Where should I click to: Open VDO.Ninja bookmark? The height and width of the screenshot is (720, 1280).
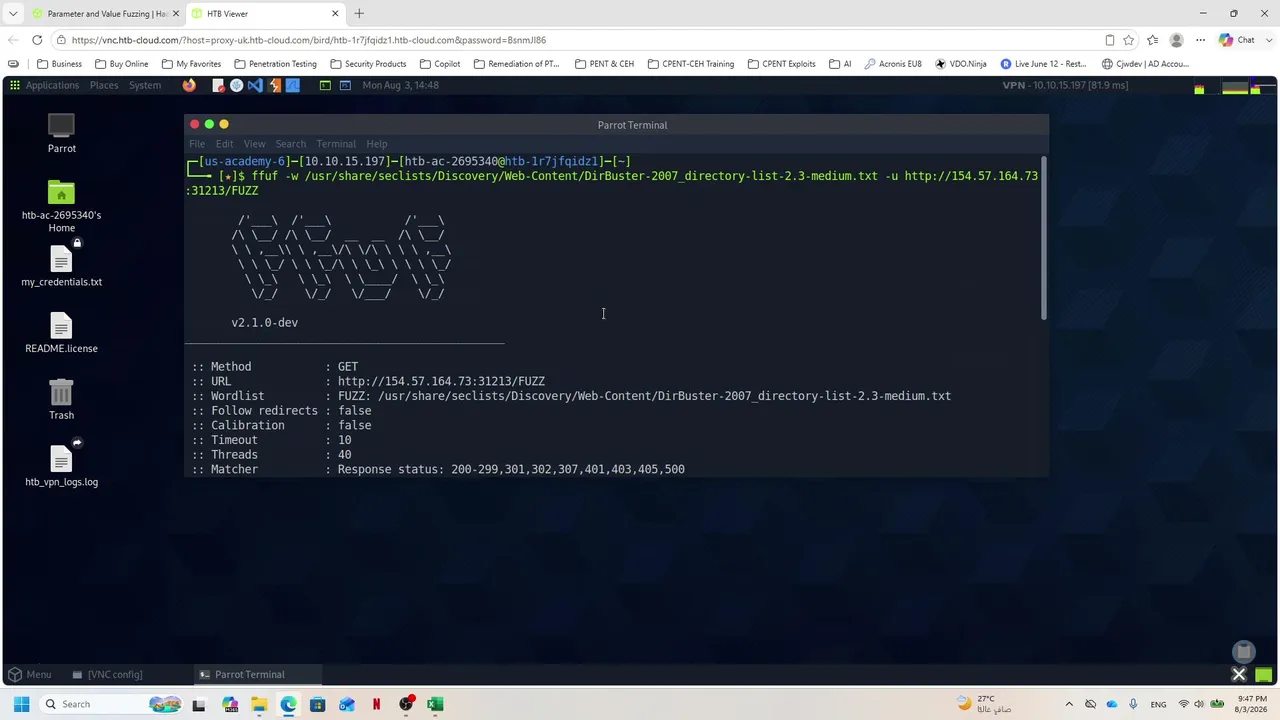[x=961, y=64]
